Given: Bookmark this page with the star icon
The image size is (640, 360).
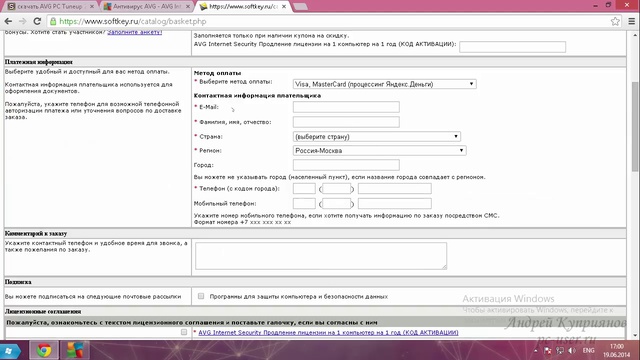Looking at the screenshot, I should [615, 21].
